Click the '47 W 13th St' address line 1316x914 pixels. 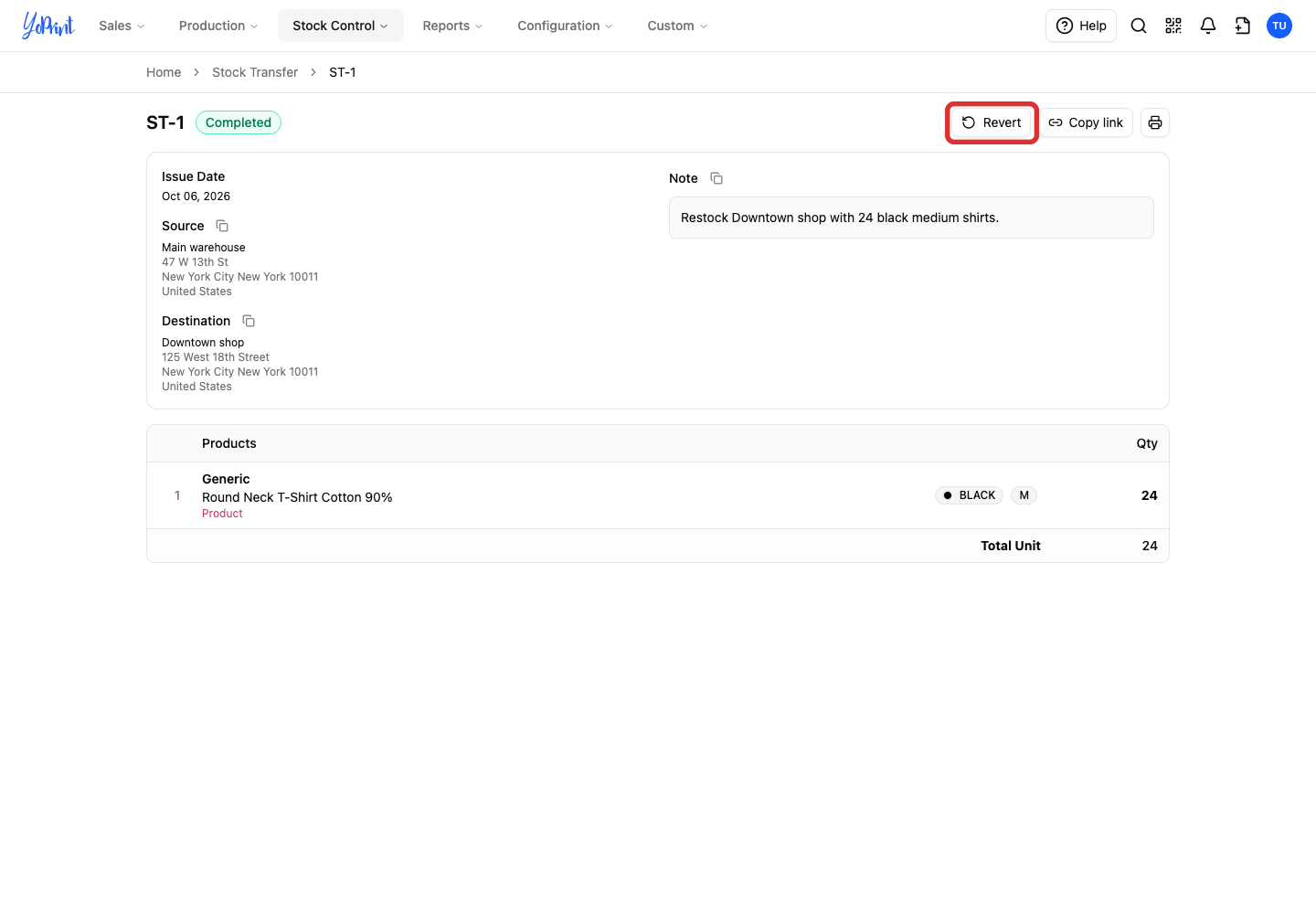click(x=195, y=262)
